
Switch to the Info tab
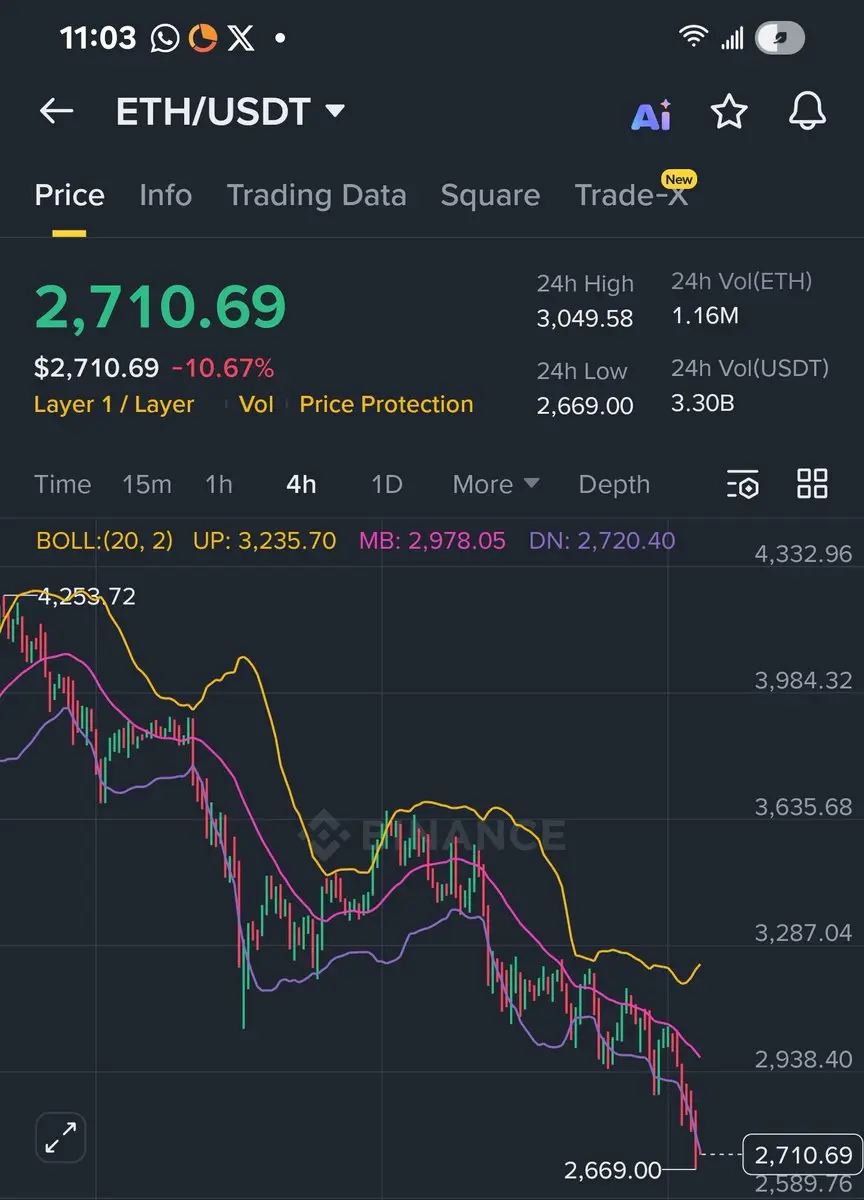165,195
